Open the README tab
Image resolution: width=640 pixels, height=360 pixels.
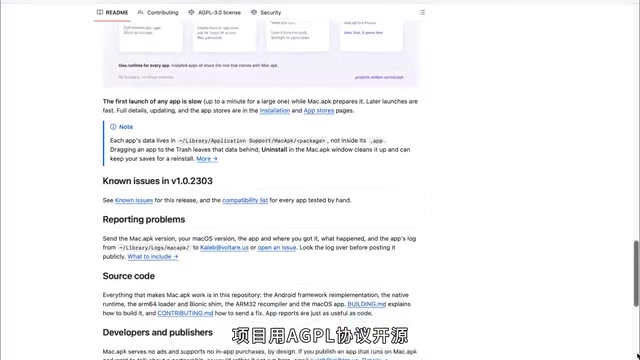112,12
